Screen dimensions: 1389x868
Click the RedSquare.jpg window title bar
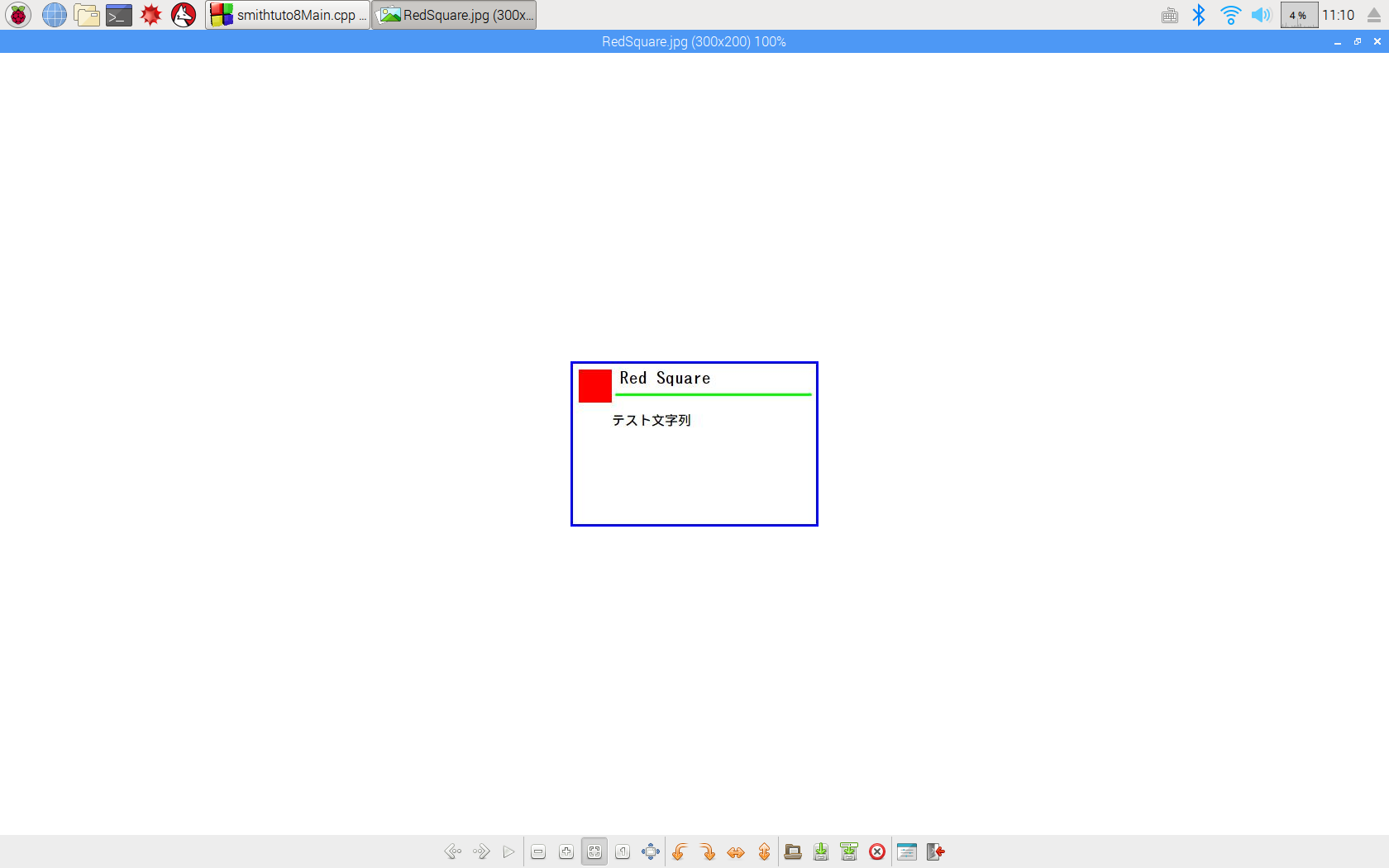coord(694,41)
